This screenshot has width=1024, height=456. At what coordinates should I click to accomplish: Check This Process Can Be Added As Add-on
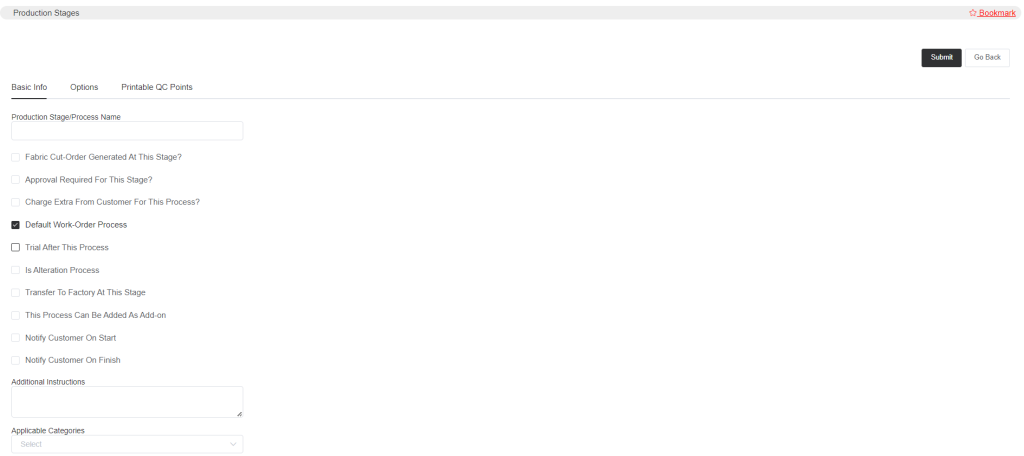click(x=16, y=316)
